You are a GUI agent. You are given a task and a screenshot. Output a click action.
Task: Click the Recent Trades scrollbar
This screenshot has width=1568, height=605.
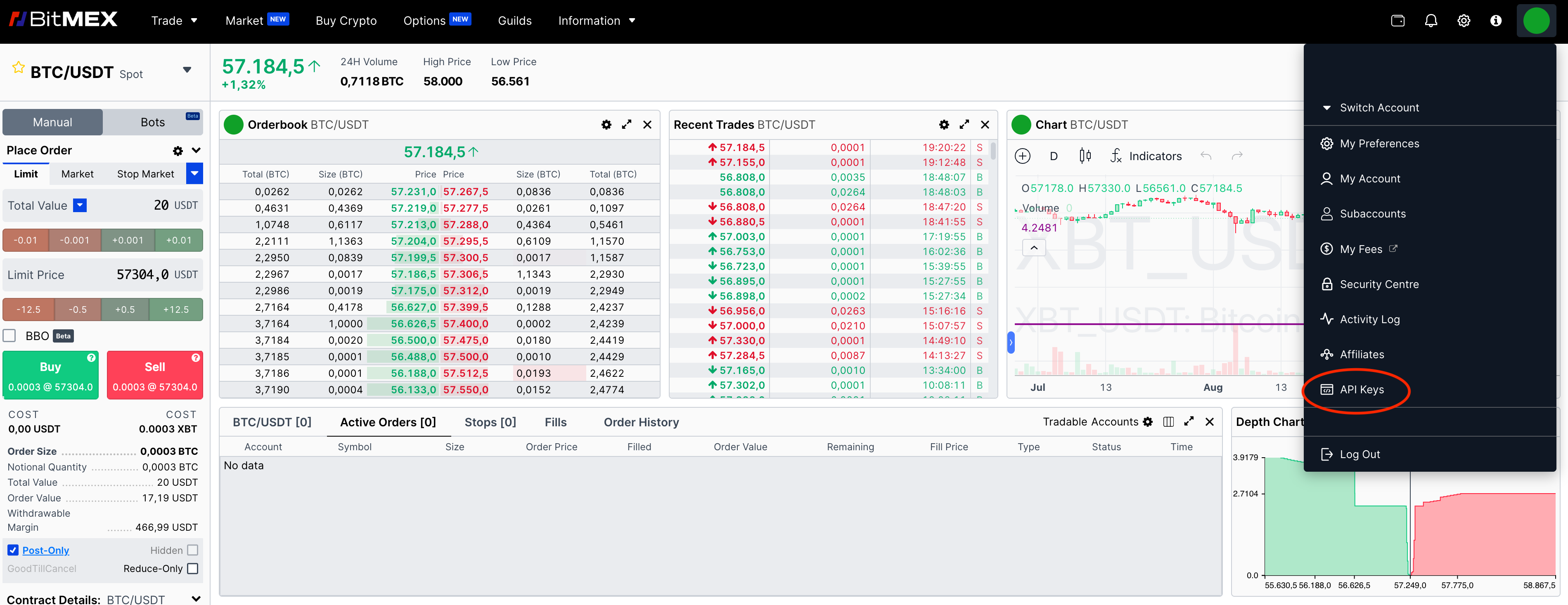tap(993, 150)
